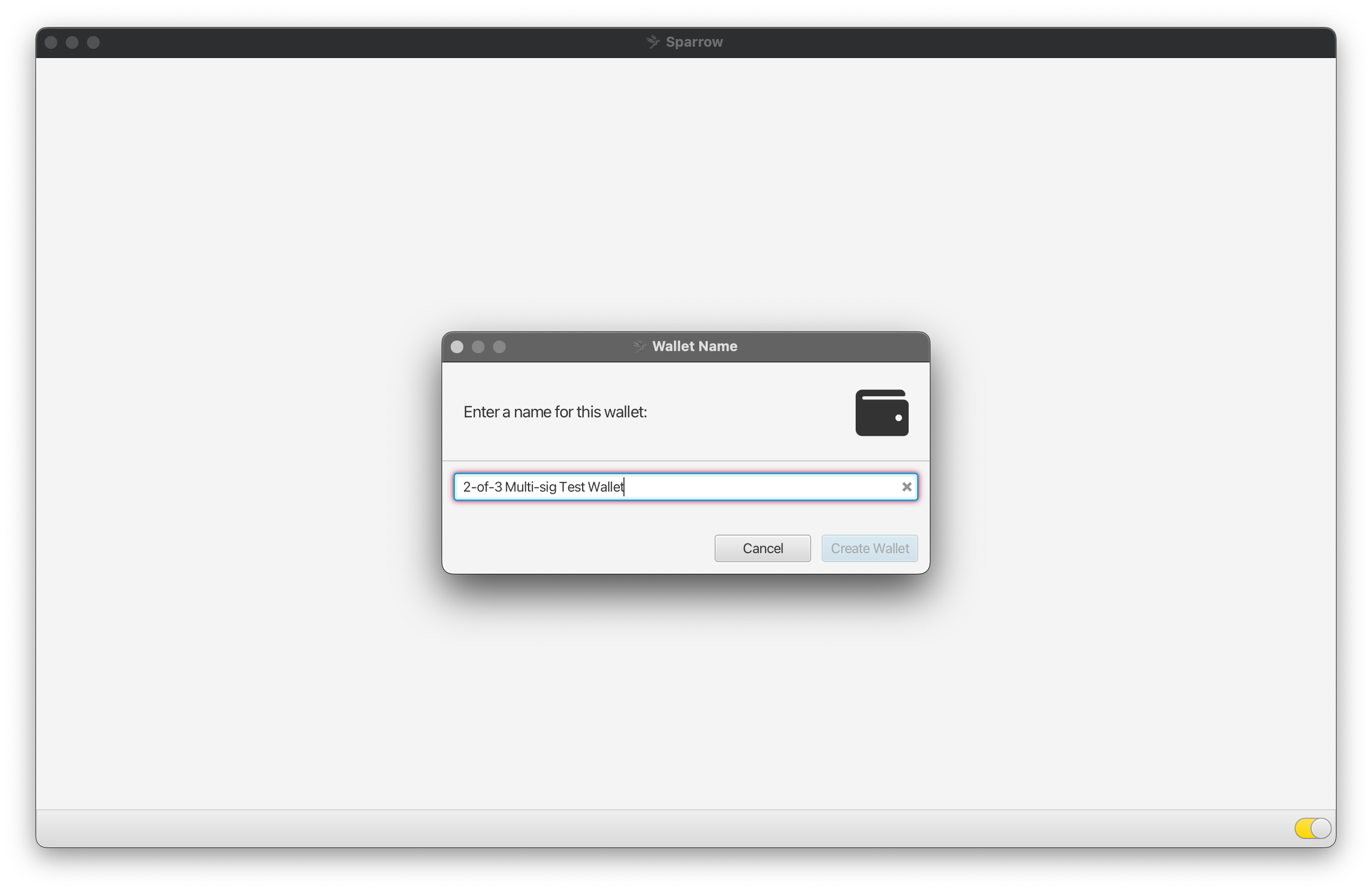
Task: Confirm with the Create Wallet button
Action: [x=869, y=548]
